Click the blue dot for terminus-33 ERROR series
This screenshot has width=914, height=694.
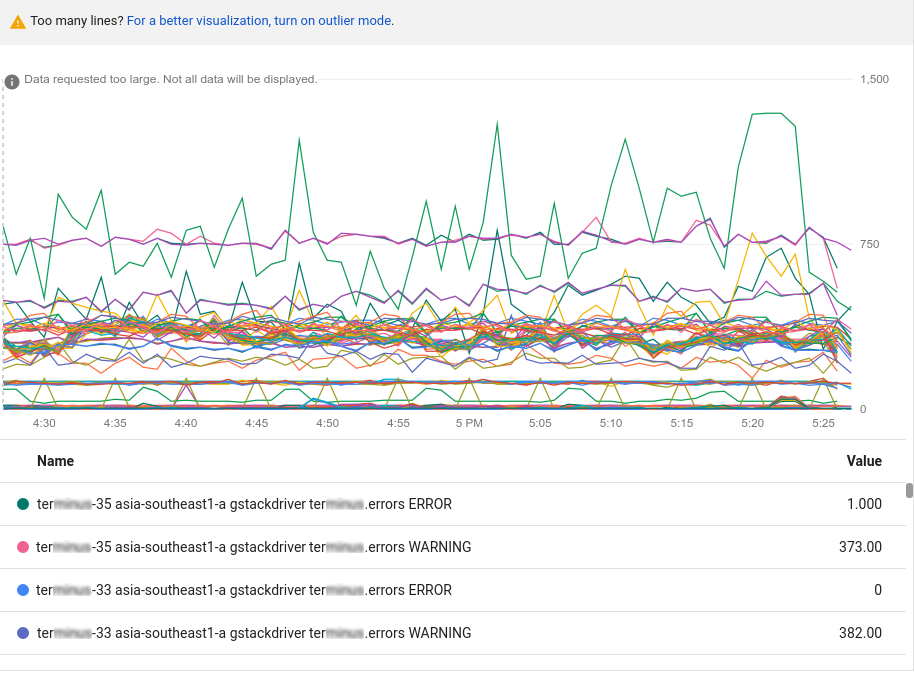coord(22,590)
